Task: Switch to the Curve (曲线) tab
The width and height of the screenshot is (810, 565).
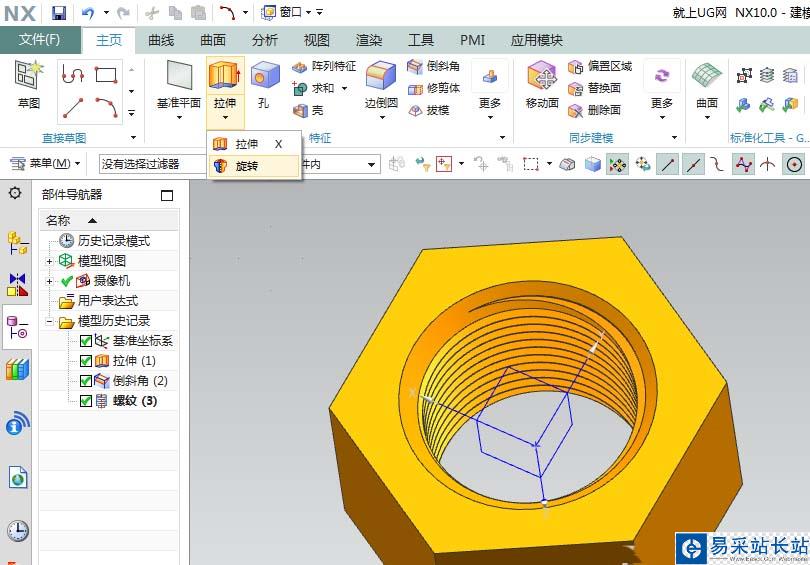Action: point(161,40)
